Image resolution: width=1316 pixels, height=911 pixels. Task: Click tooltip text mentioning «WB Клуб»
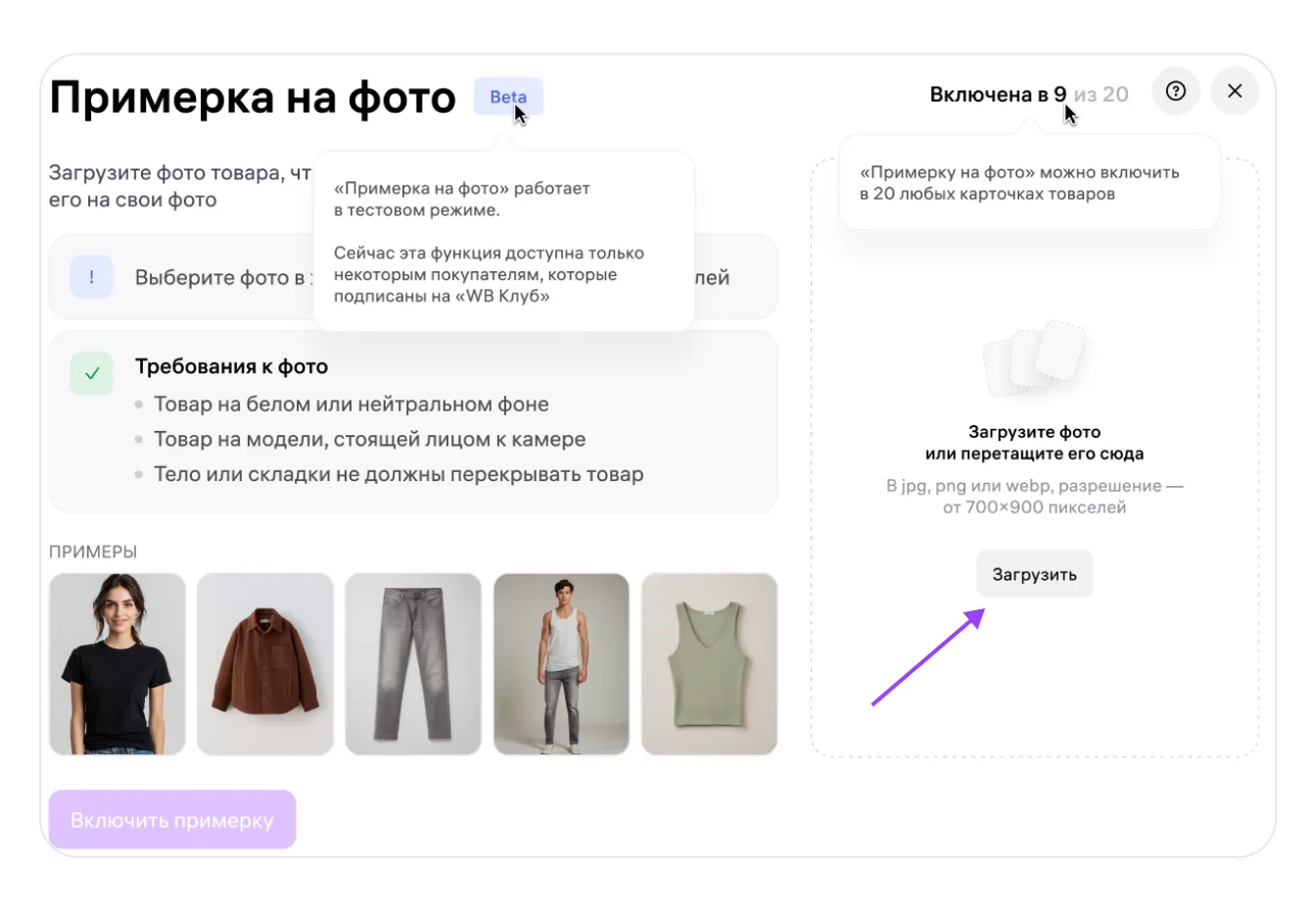[489, 274]
